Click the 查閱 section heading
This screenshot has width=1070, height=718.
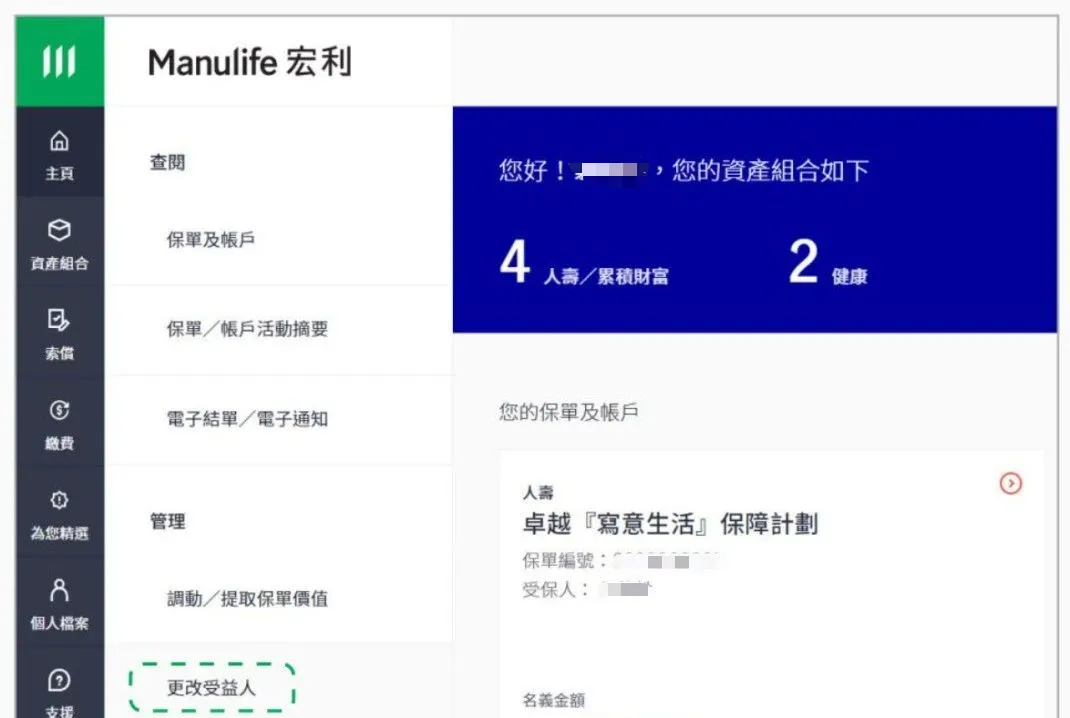coord(168,162)
